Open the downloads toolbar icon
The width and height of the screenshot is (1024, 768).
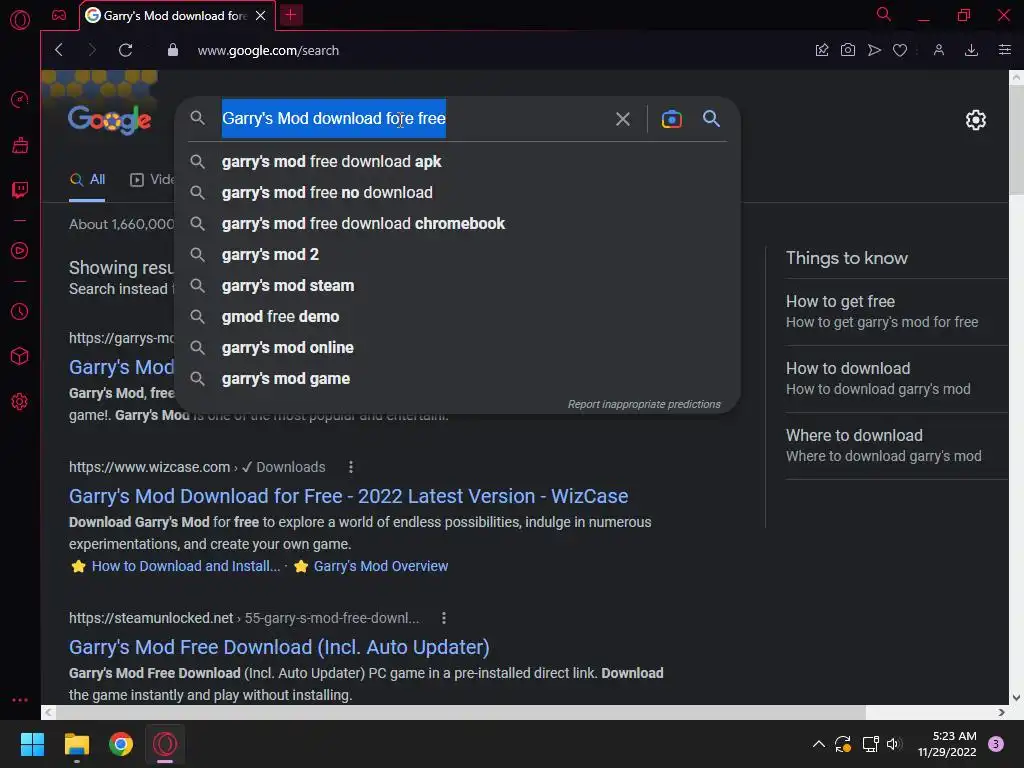click(972, 50)
